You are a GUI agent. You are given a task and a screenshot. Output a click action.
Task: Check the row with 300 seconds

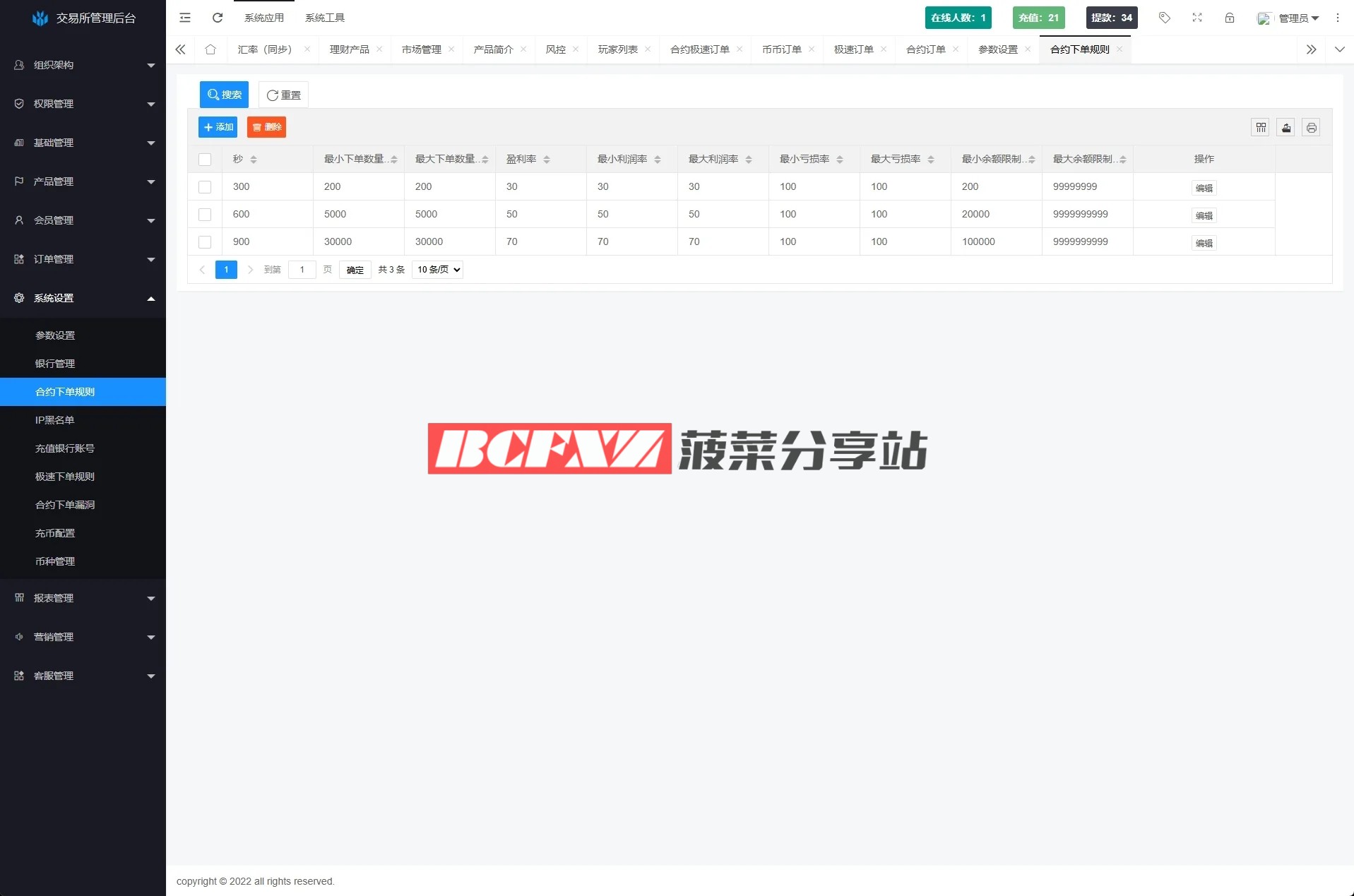205,187
